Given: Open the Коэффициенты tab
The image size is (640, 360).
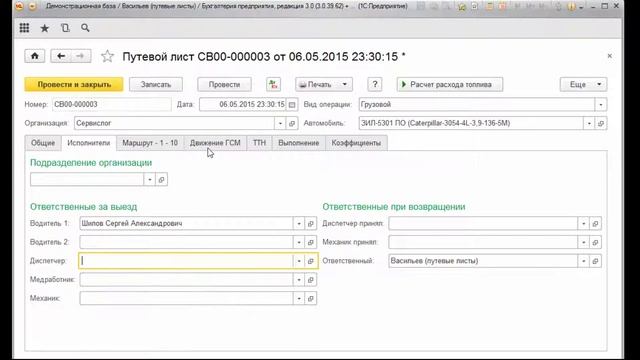Looking at the screenshot, I should pos(356,143).
